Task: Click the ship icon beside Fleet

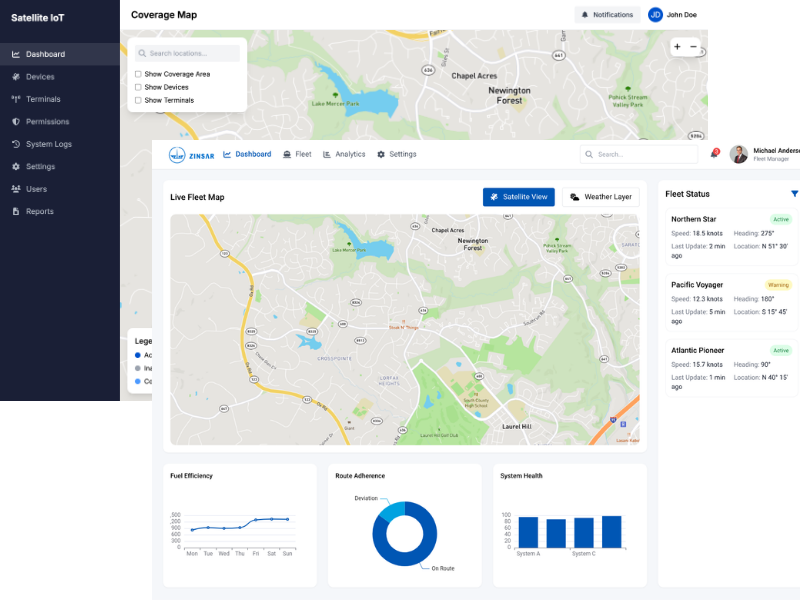Action: [287, 154]
